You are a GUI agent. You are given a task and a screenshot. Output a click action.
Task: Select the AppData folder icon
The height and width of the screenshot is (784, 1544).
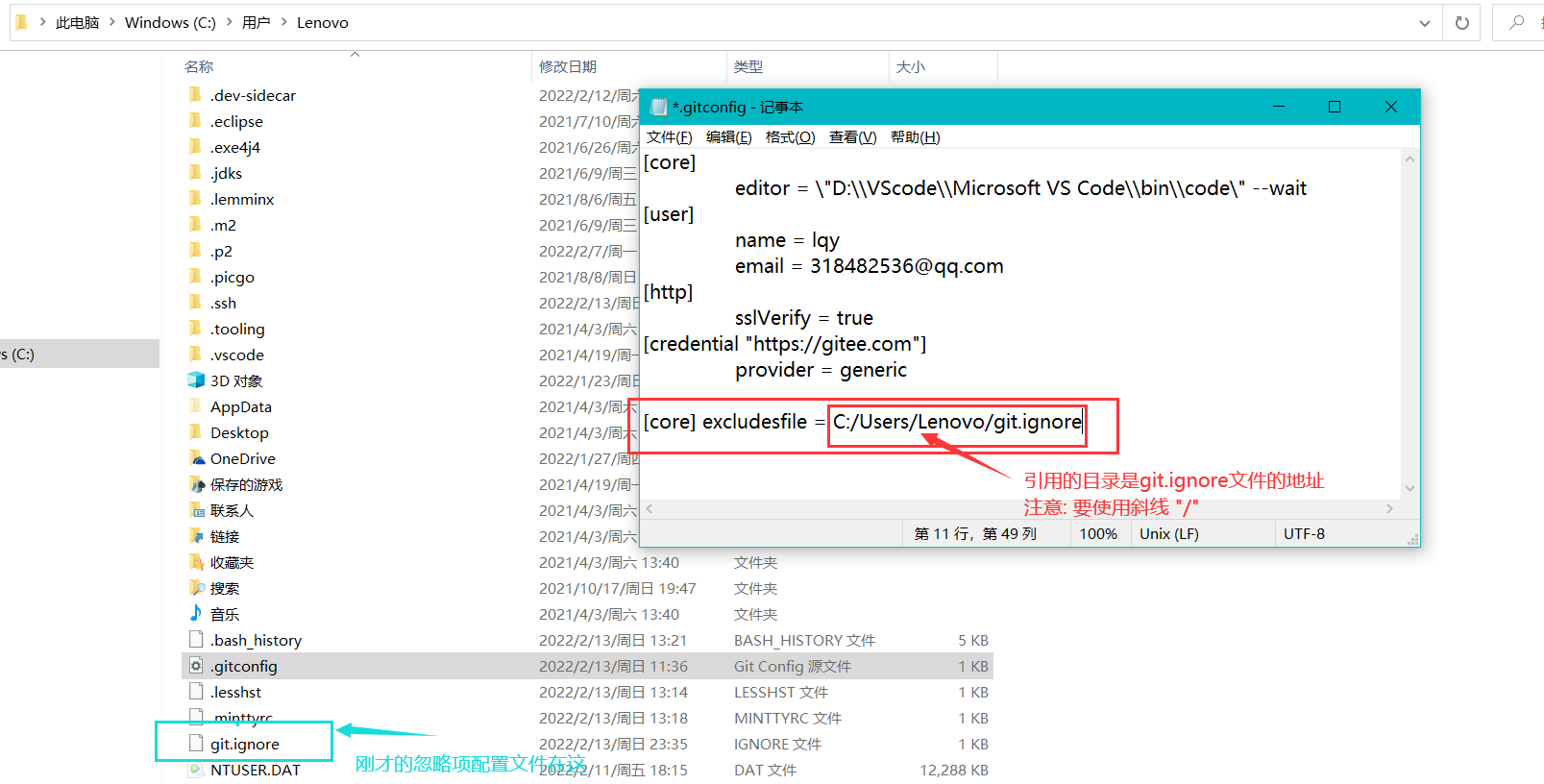click(196, 406)
